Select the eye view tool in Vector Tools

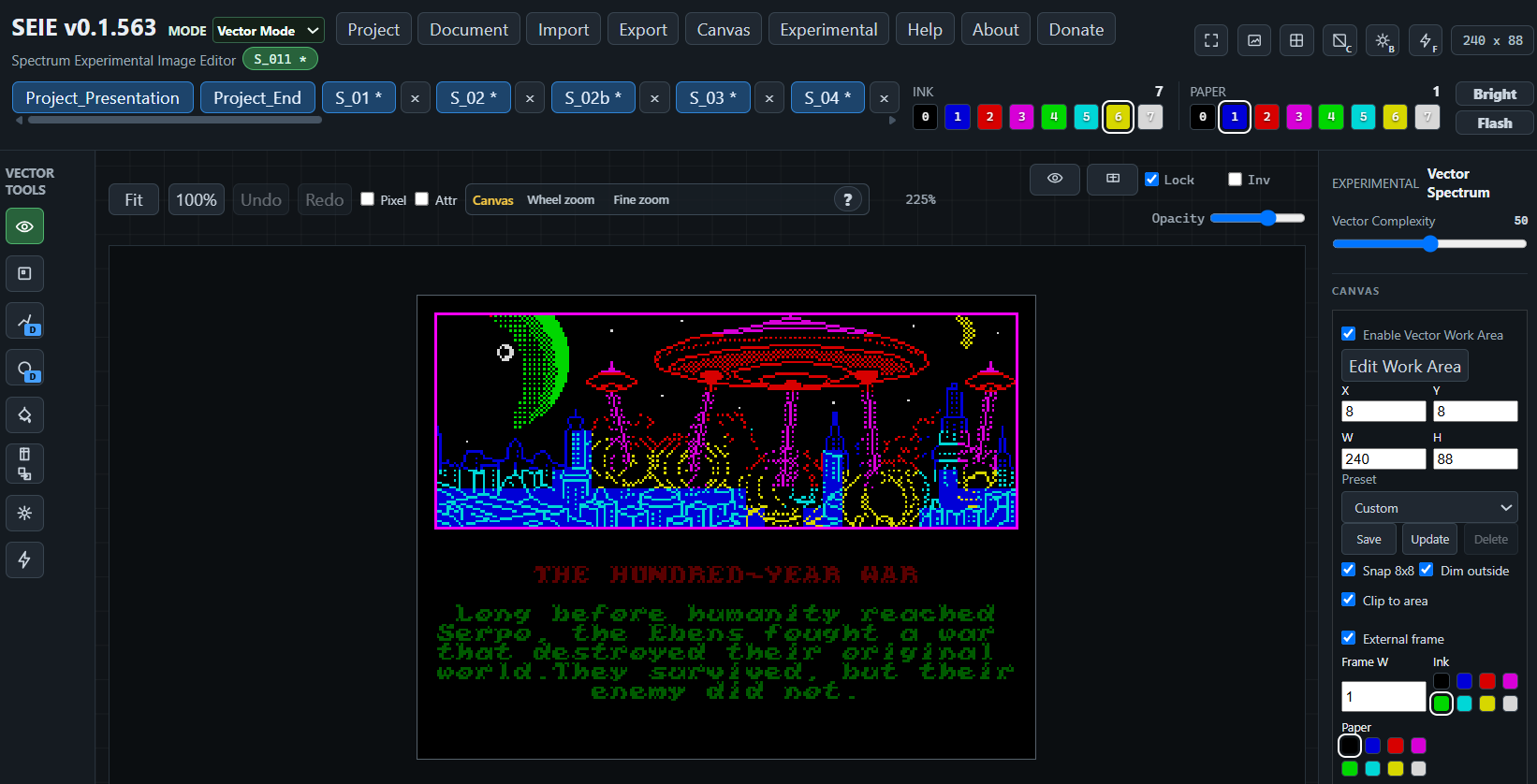click(24, 226)
